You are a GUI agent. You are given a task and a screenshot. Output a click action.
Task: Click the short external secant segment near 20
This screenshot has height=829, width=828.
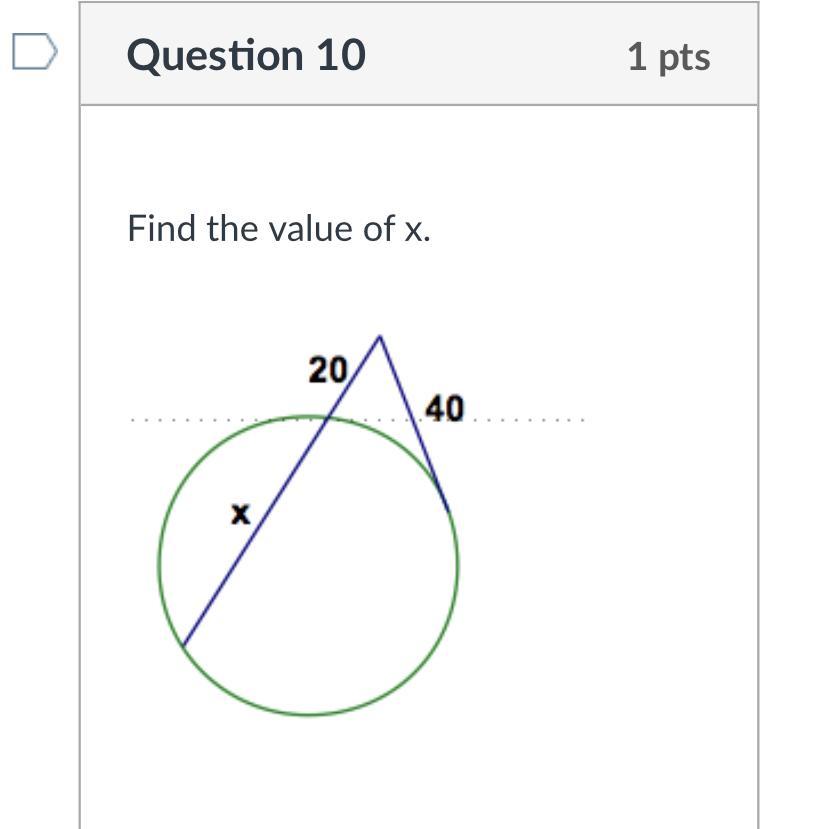coord(354,377)
